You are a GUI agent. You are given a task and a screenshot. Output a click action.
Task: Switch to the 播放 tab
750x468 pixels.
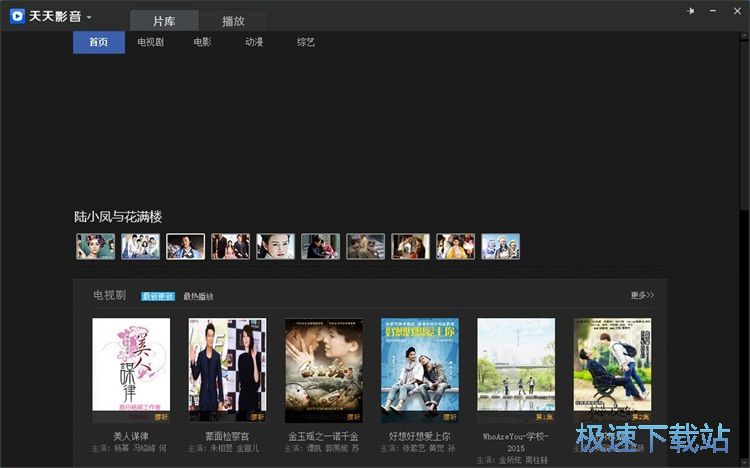(x=233, y=21)
